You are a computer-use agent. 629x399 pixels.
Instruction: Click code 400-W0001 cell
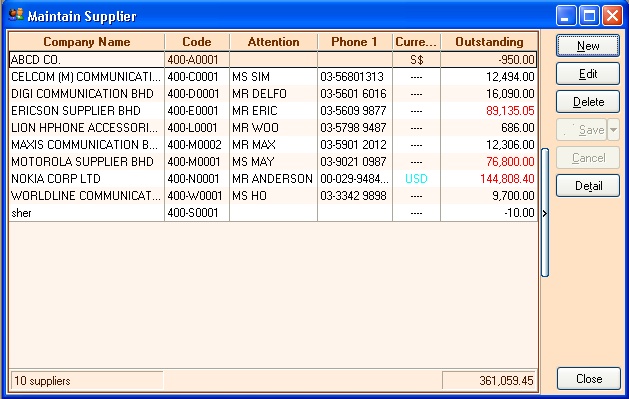197,196
